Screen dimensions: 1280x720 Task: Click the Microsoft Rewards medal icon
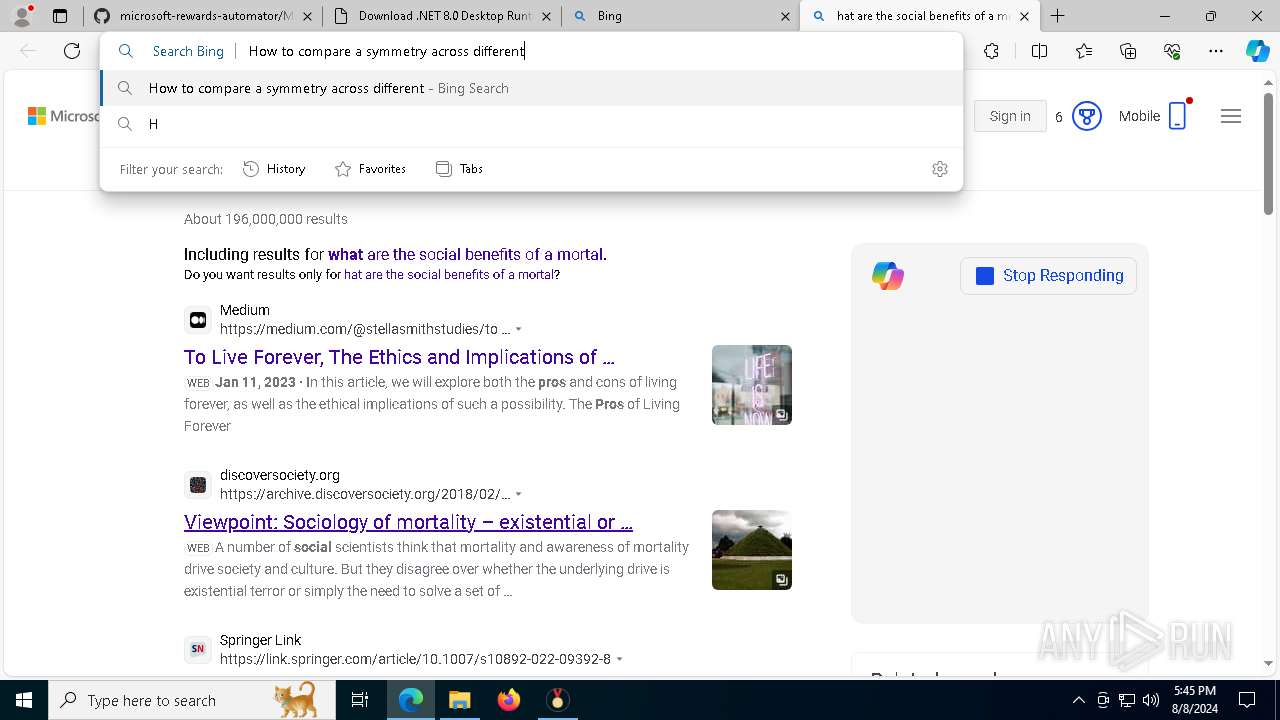[x=1086, y=116]
